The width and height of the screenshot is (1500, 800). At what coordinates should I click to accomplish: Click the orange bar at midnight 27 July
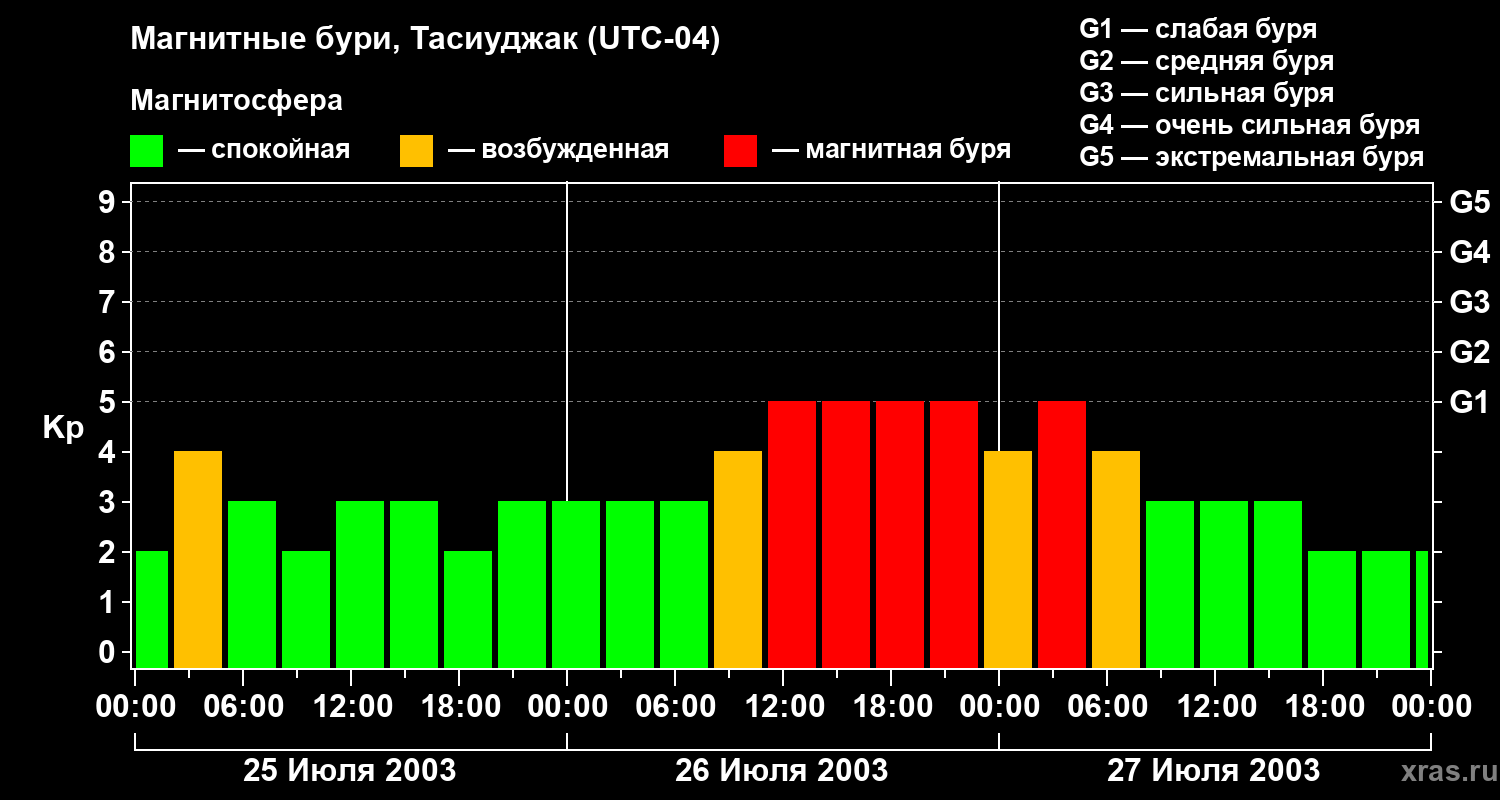click(x=1008, y=560)
